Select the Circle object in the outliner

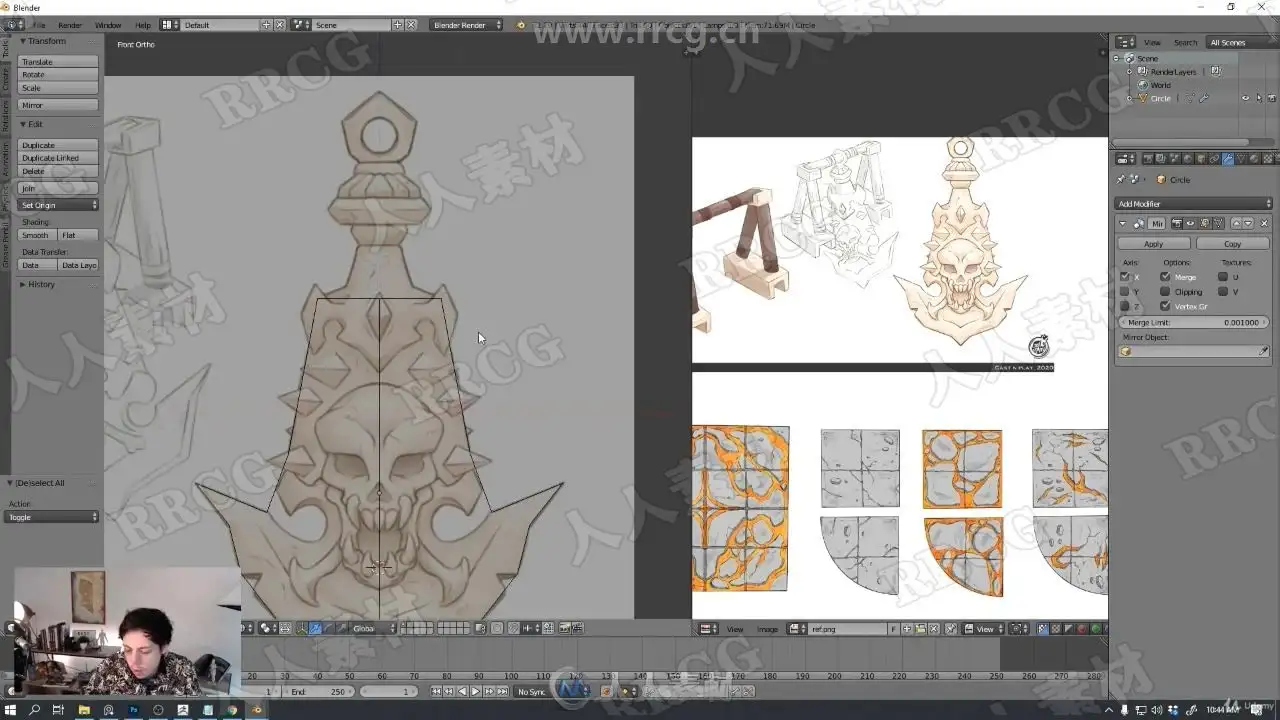[x=1160, y=98]
